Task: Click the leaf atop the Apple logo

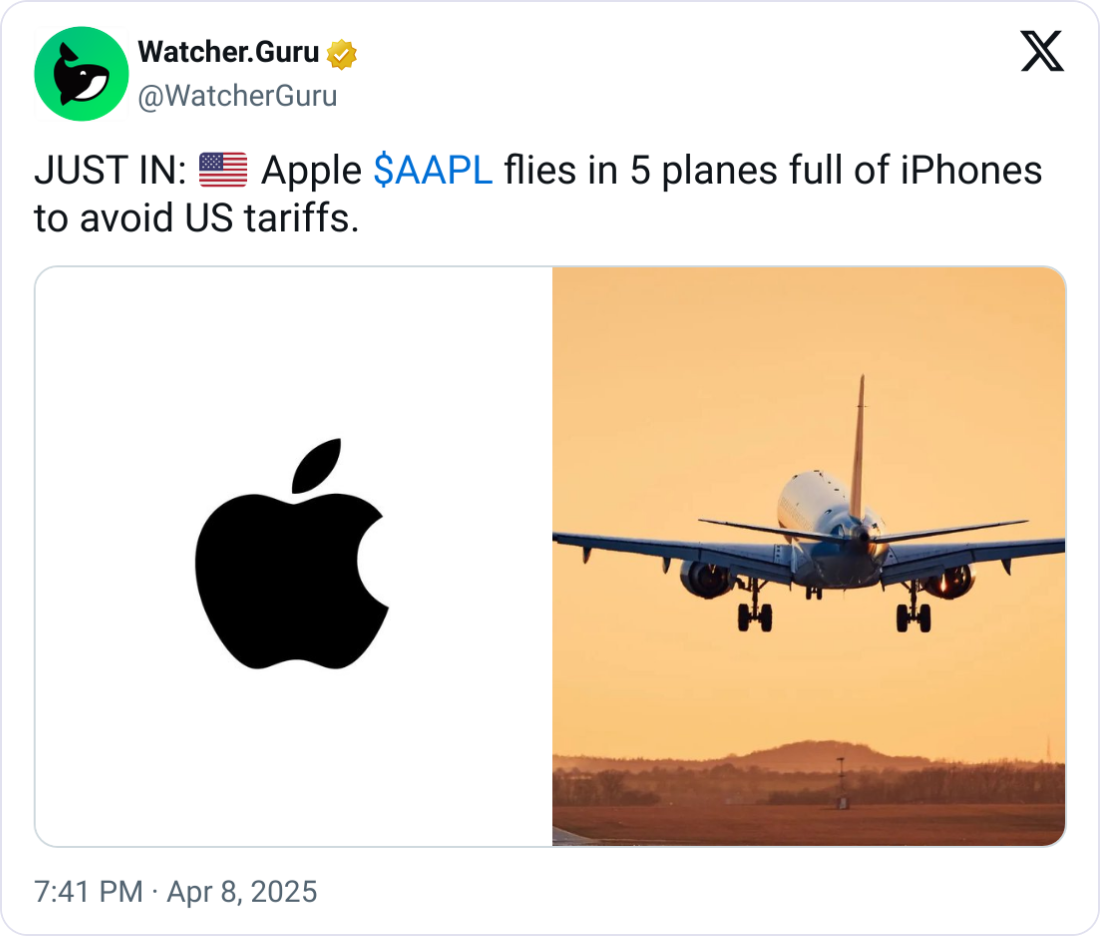Action: tap(319, 465)
